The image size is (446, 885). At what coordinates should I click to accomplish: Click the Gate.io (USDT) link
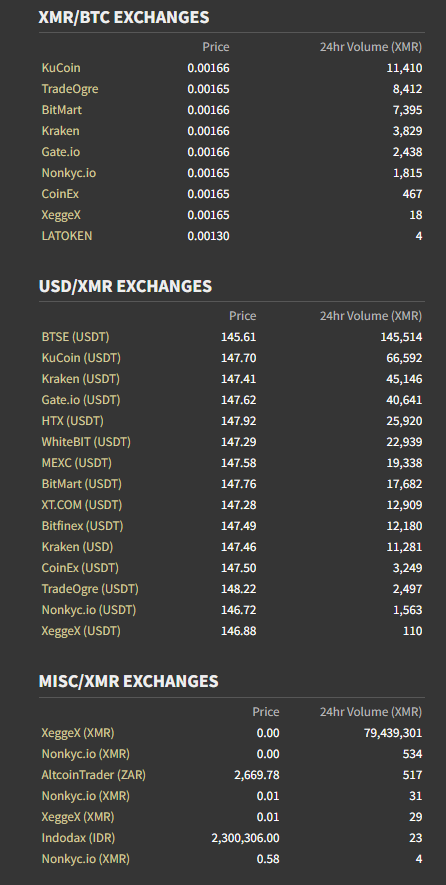81,400
